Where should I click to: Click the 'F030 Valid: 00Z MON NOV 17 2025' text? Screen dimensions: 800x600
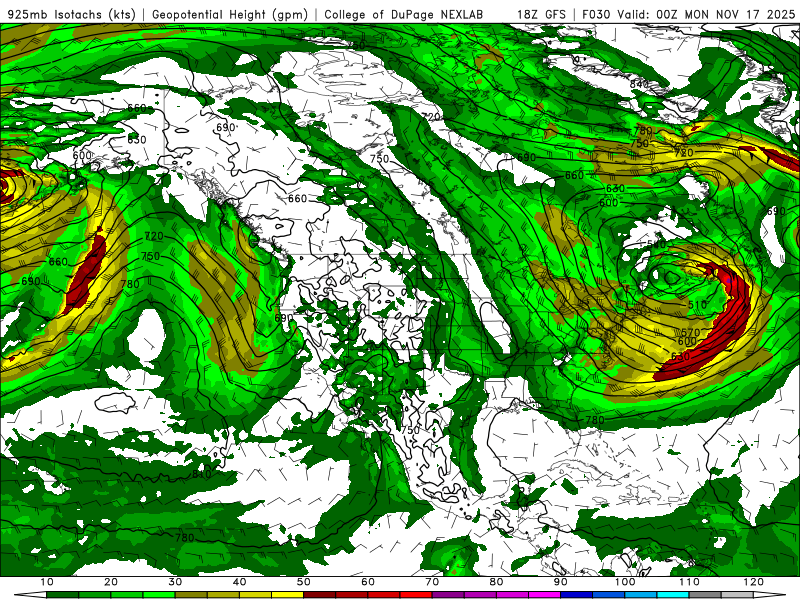[x=689, y=14]
